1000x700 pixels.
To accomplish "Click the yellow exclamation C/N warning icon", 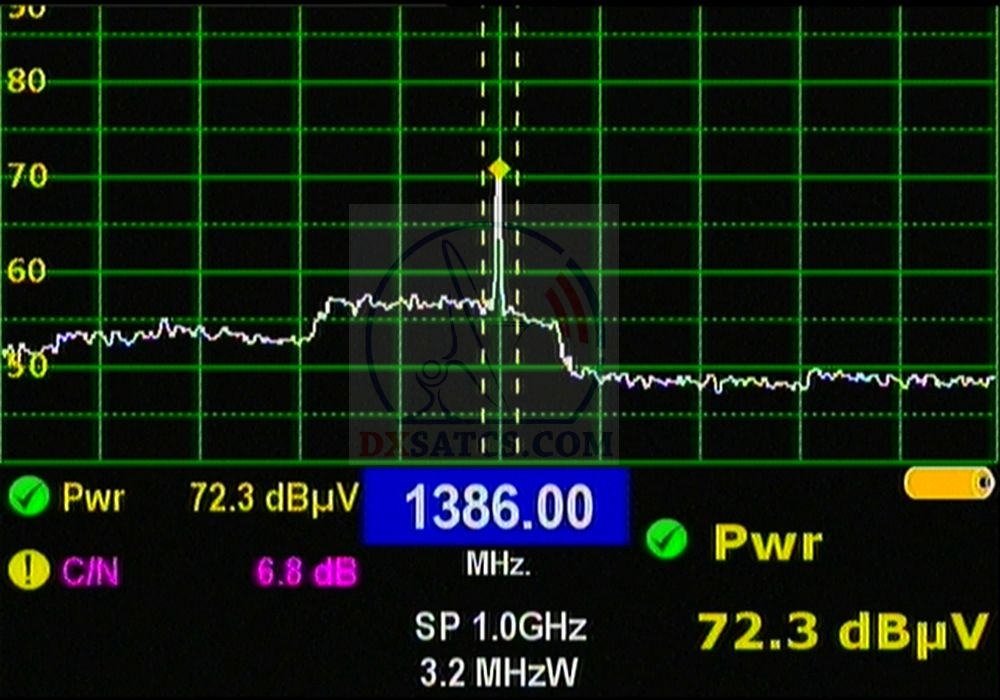I will [x=30, y=571].
